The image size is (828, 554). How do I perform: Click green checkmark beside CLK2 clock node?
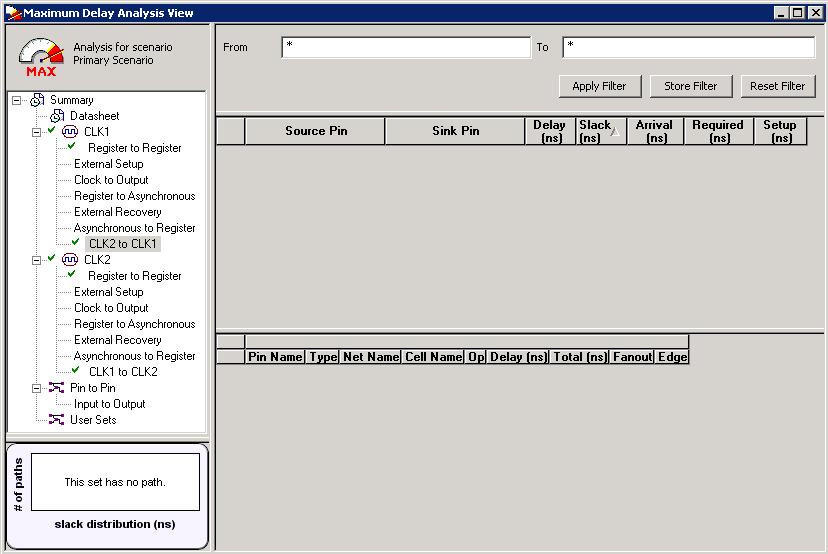[x=51, y=258]
